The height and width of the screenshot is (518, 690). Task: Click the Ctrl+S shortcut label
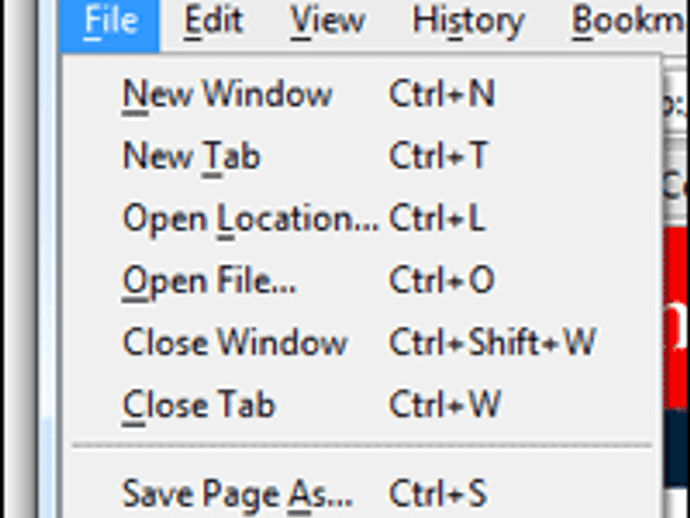[438, 493]
